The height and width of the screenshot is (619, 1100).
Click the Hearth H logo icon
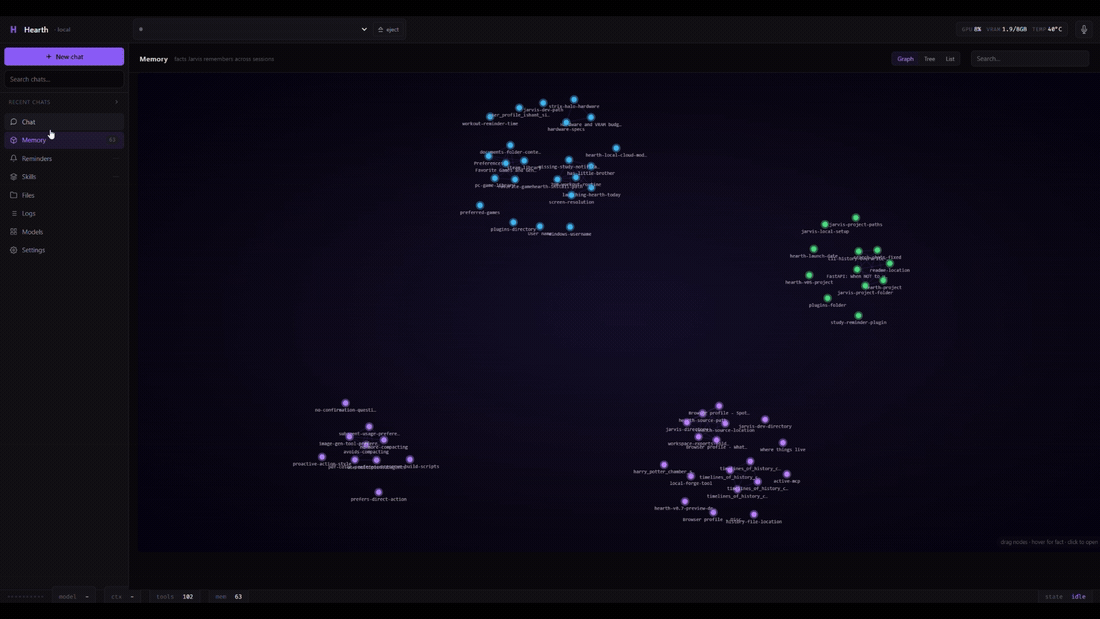coord(13,29)
